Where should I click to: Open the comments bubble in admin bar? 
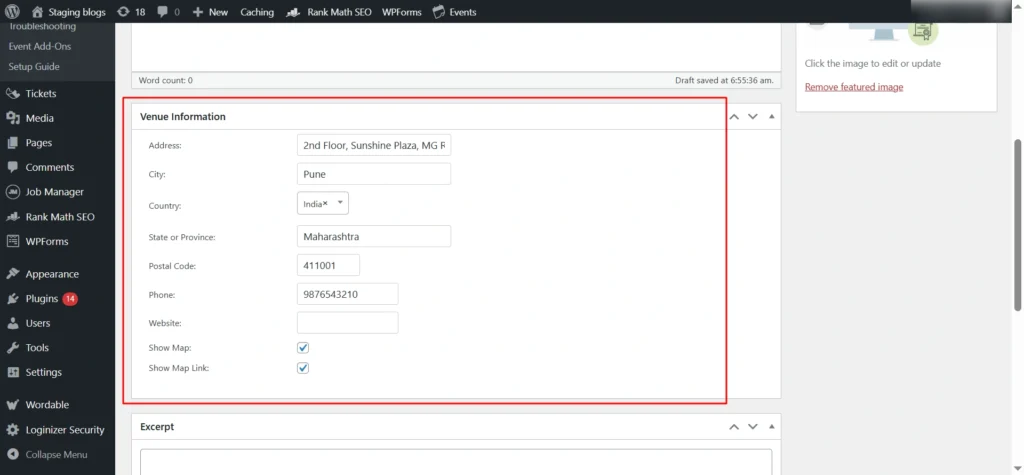pyautogui.click(x=161, y=12)
